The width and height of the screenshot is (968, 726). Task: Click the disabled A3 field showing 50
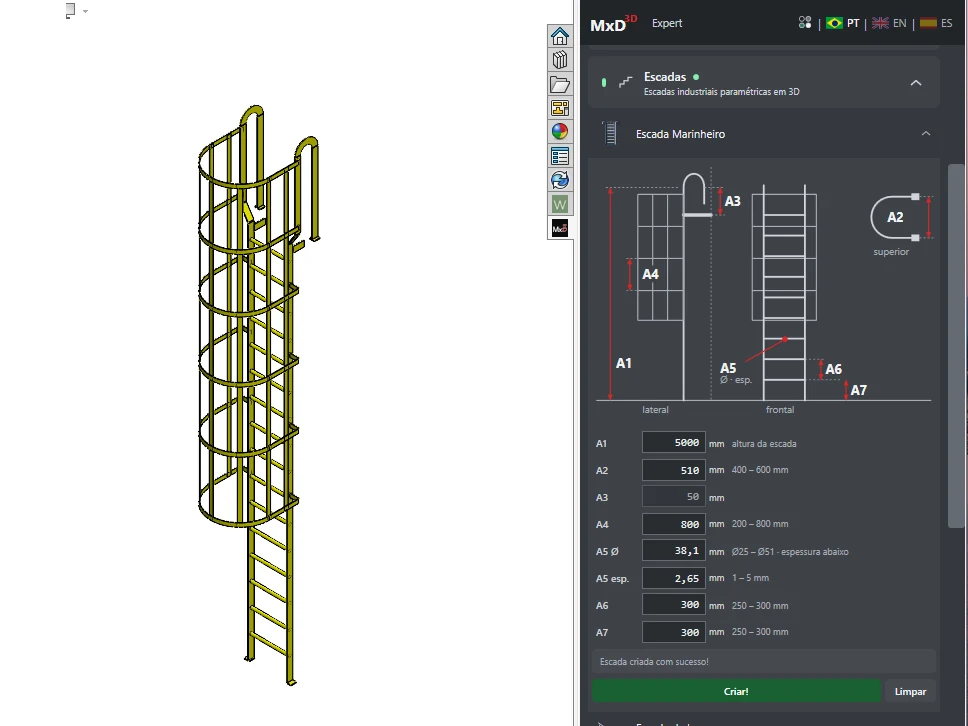[674, 496]
